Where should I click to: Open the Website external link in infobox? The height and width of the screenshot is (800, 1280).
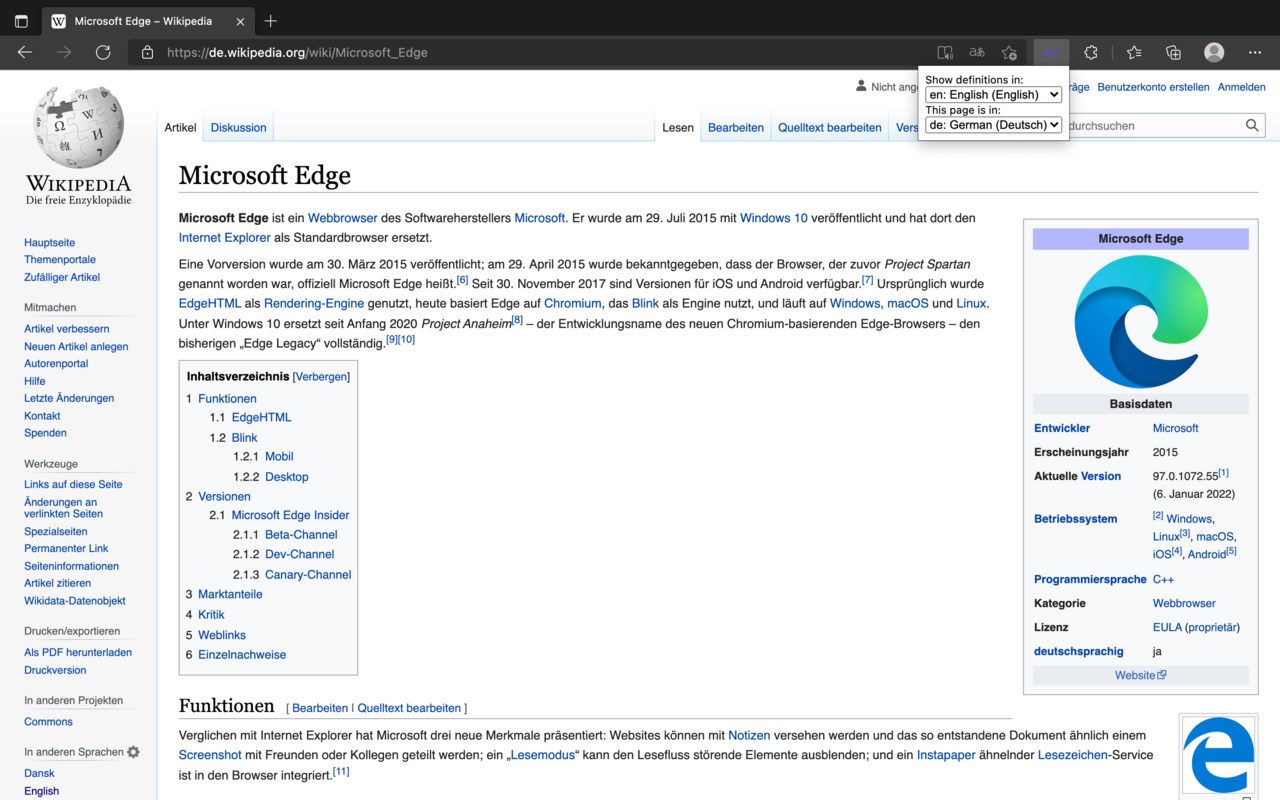point(1141,675)
